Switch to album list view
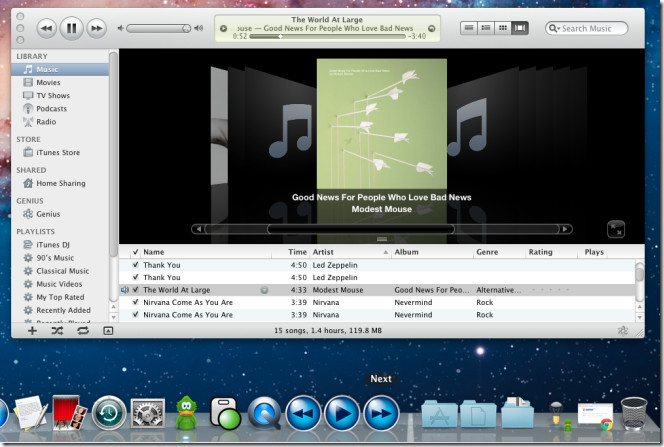664x447 pixels. coord(486,28)
